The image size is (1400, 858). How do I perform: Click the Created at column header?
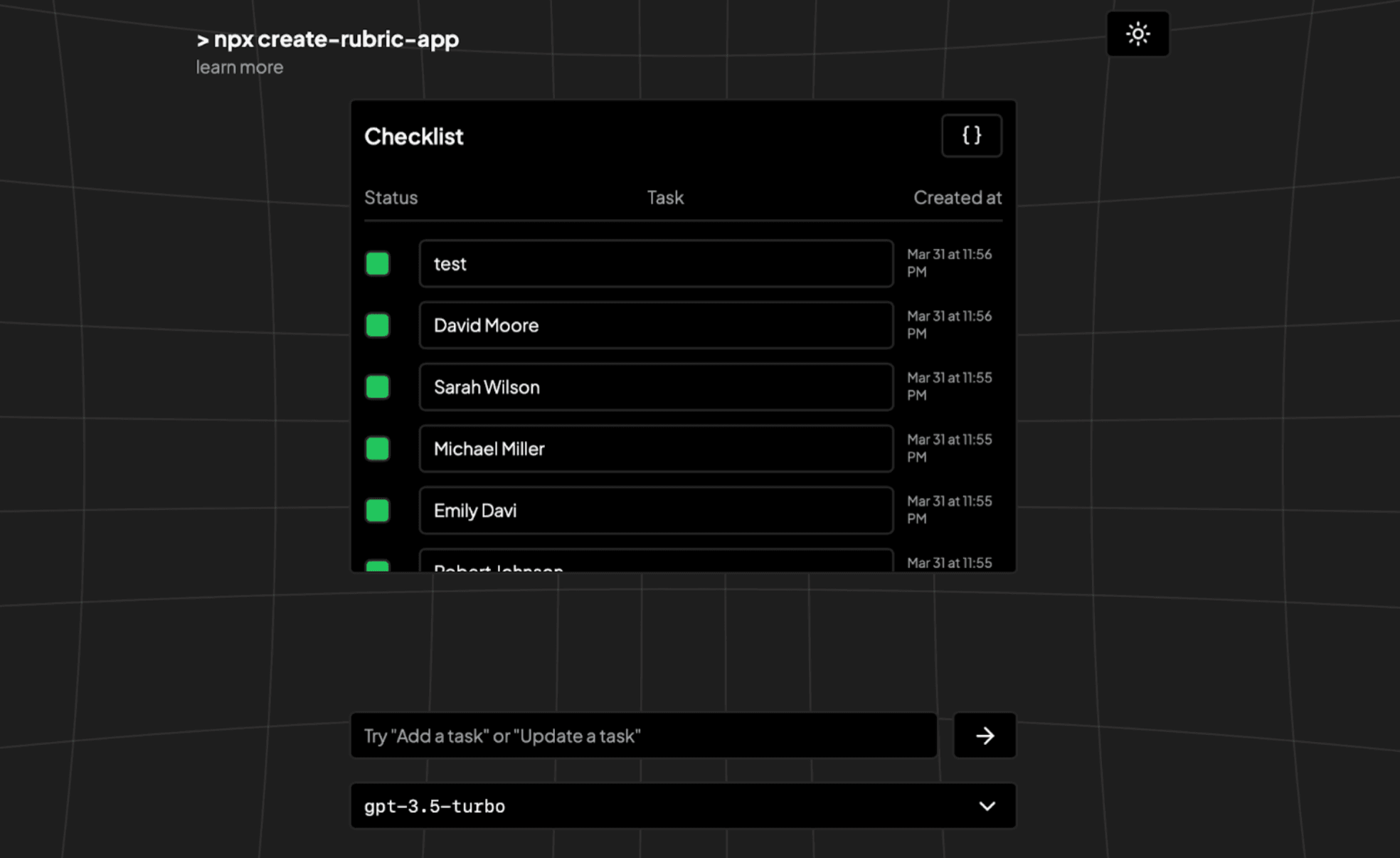(957, 197)
